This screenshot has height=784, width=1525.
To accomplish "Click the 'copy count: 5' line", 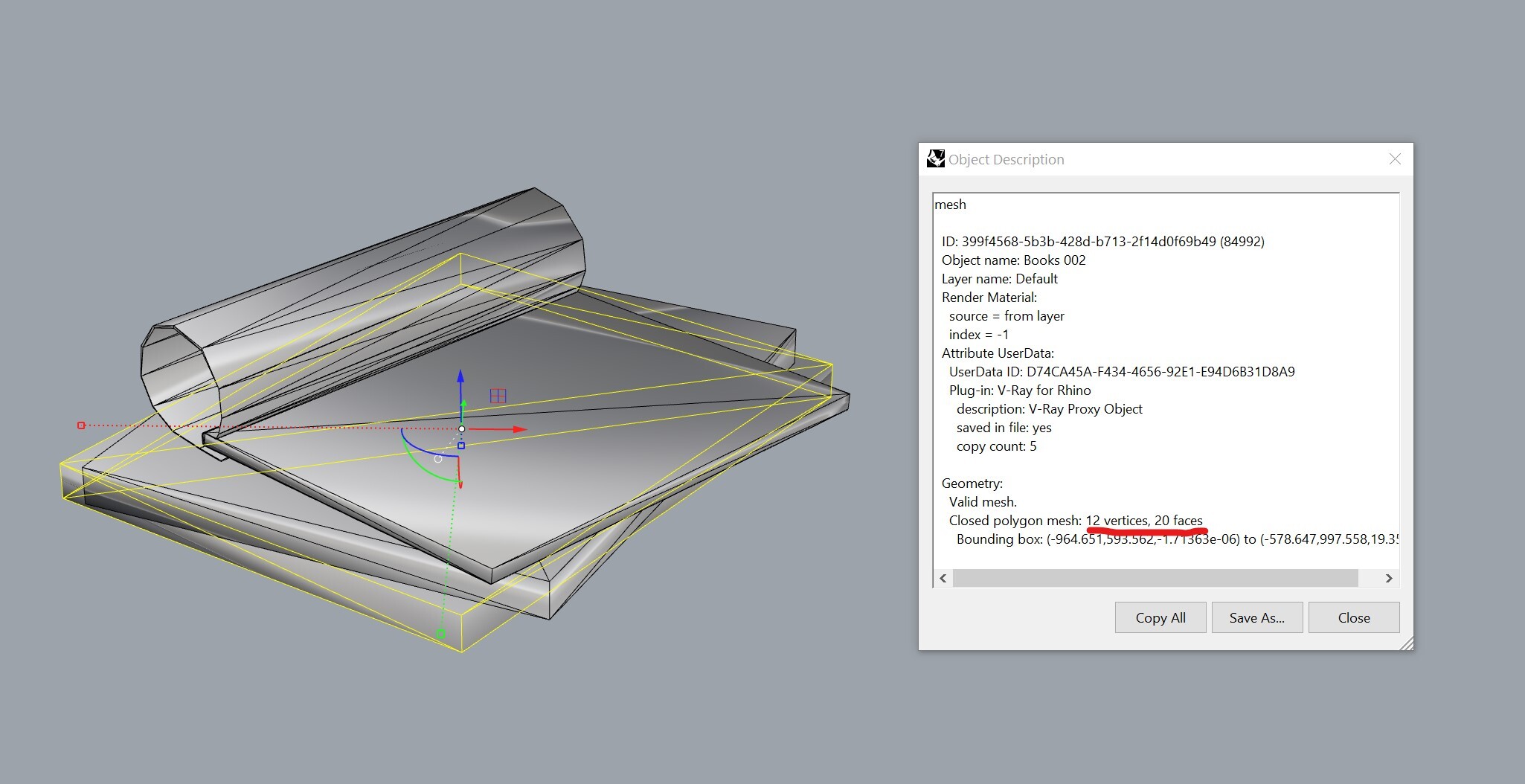I will pos(996,446).
